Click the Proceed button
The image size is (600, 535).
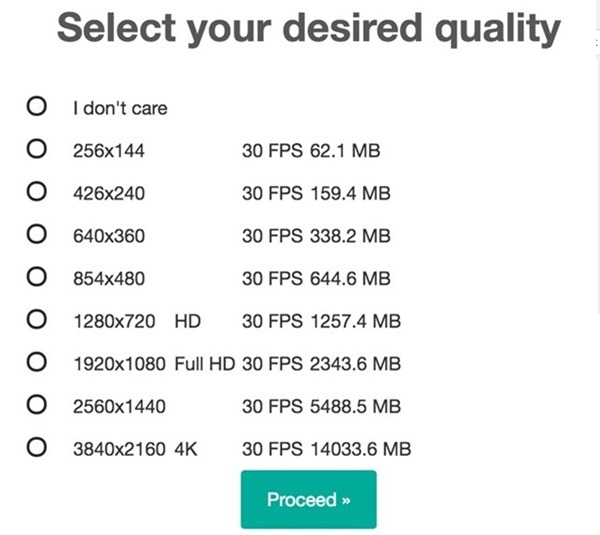click(308, 499)
